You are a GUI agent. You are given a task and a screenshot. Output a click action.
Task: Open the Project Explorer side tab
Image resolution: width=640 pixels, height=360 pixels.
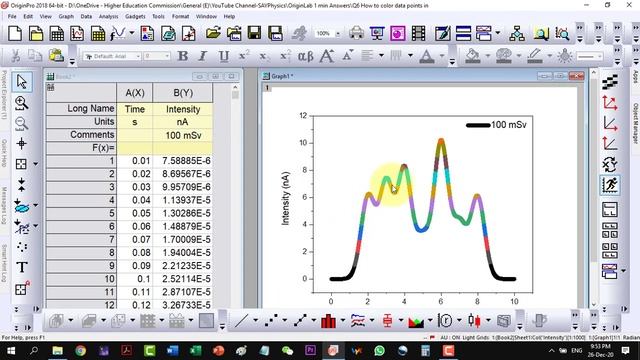click(x=4, y=95)
